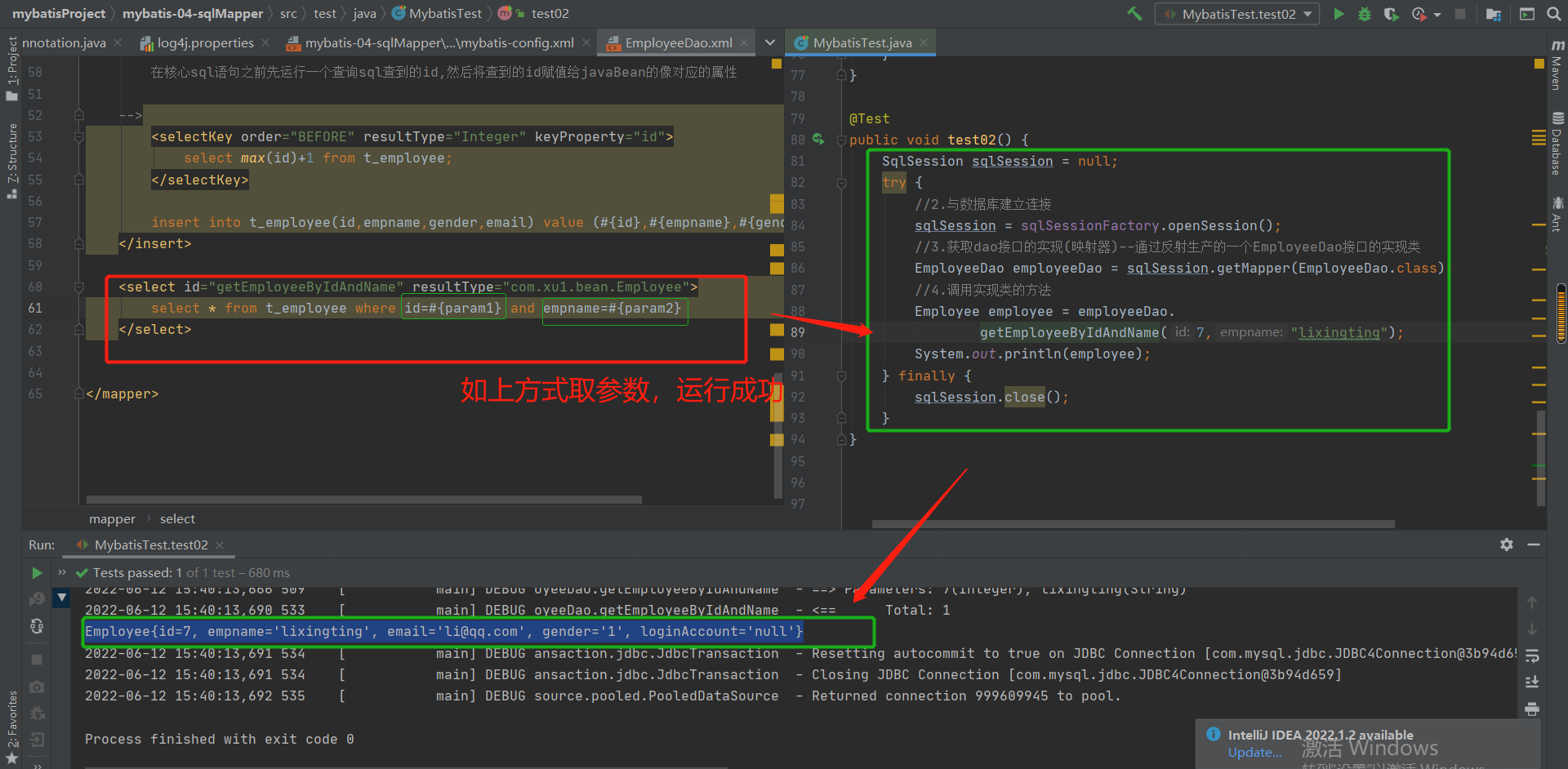The width and height of the screenshot is (1568, 769).
Task: Open Run panel settings gear
Action: [1507, 545]
